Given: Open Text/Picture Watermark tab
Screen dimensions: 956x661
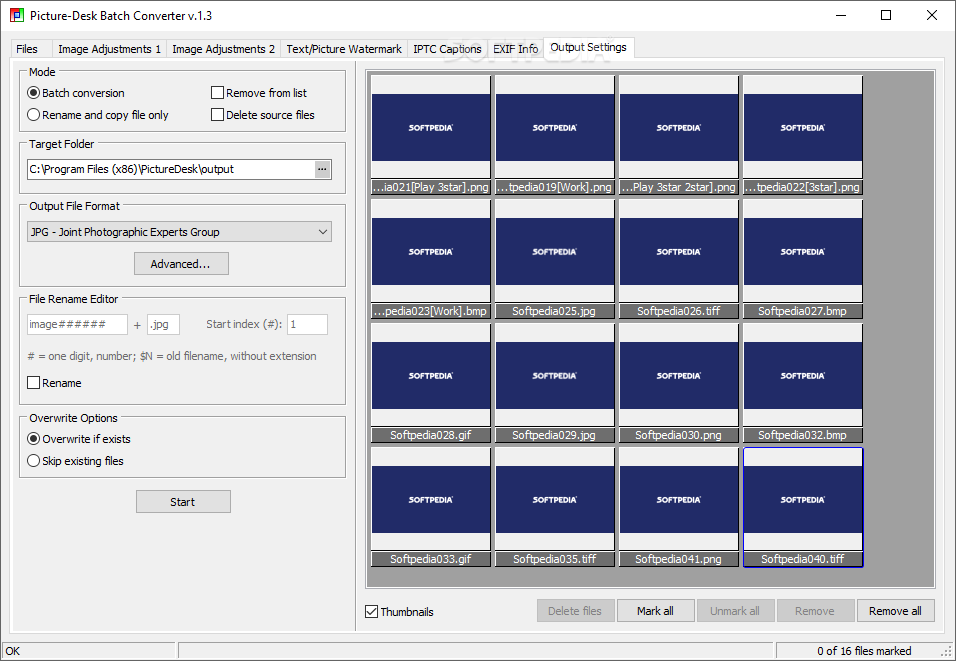Looking at the screenshot, I should coord(344,49).
